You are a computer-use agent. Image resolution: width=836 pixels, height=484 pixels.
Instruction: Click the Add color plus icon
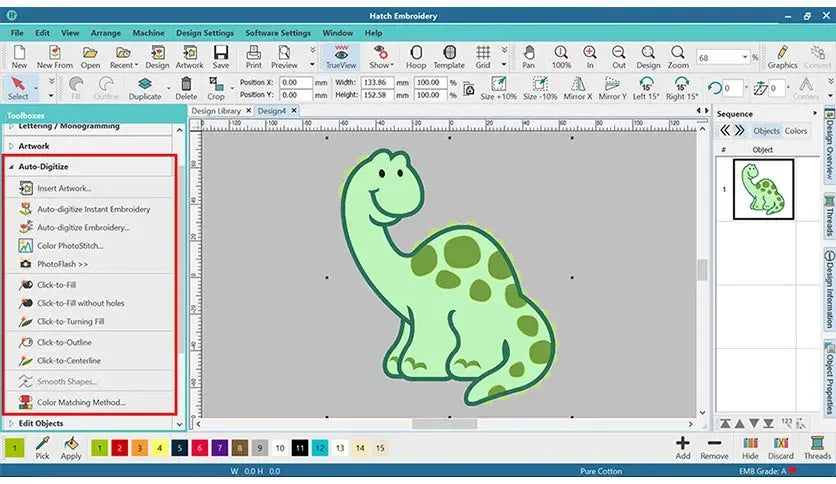pyautogui.click(x=683, y=448)
